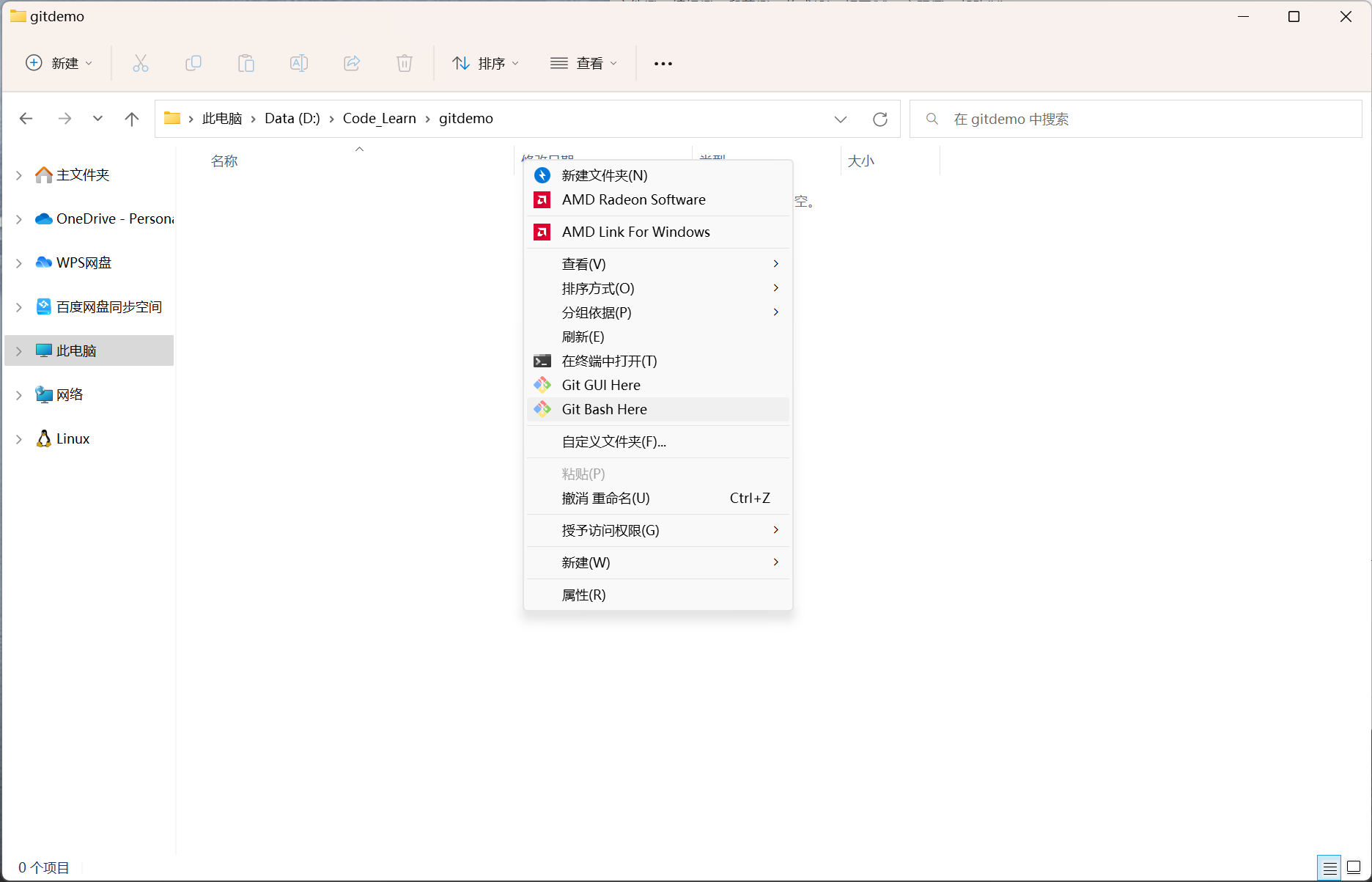Go back with the left arrow
Screen dimensions: 1372x882
click(26, 119)
